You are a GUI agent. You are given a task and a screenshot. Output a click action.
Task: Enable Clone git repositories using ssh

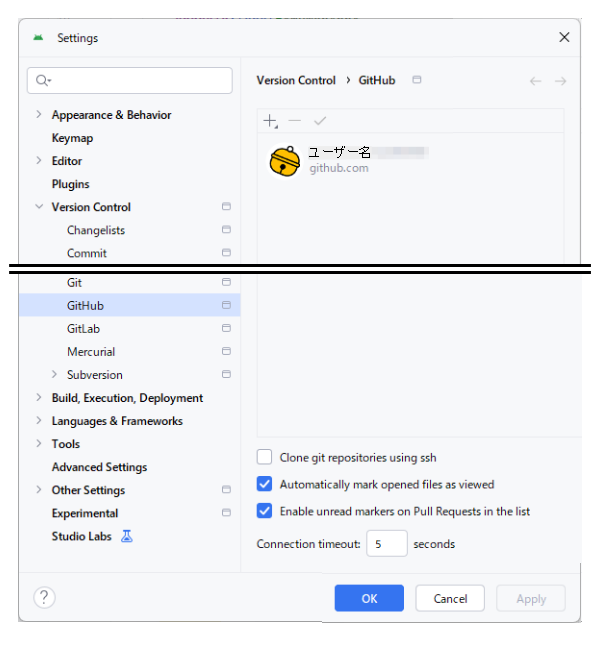(x=265, y=458)
